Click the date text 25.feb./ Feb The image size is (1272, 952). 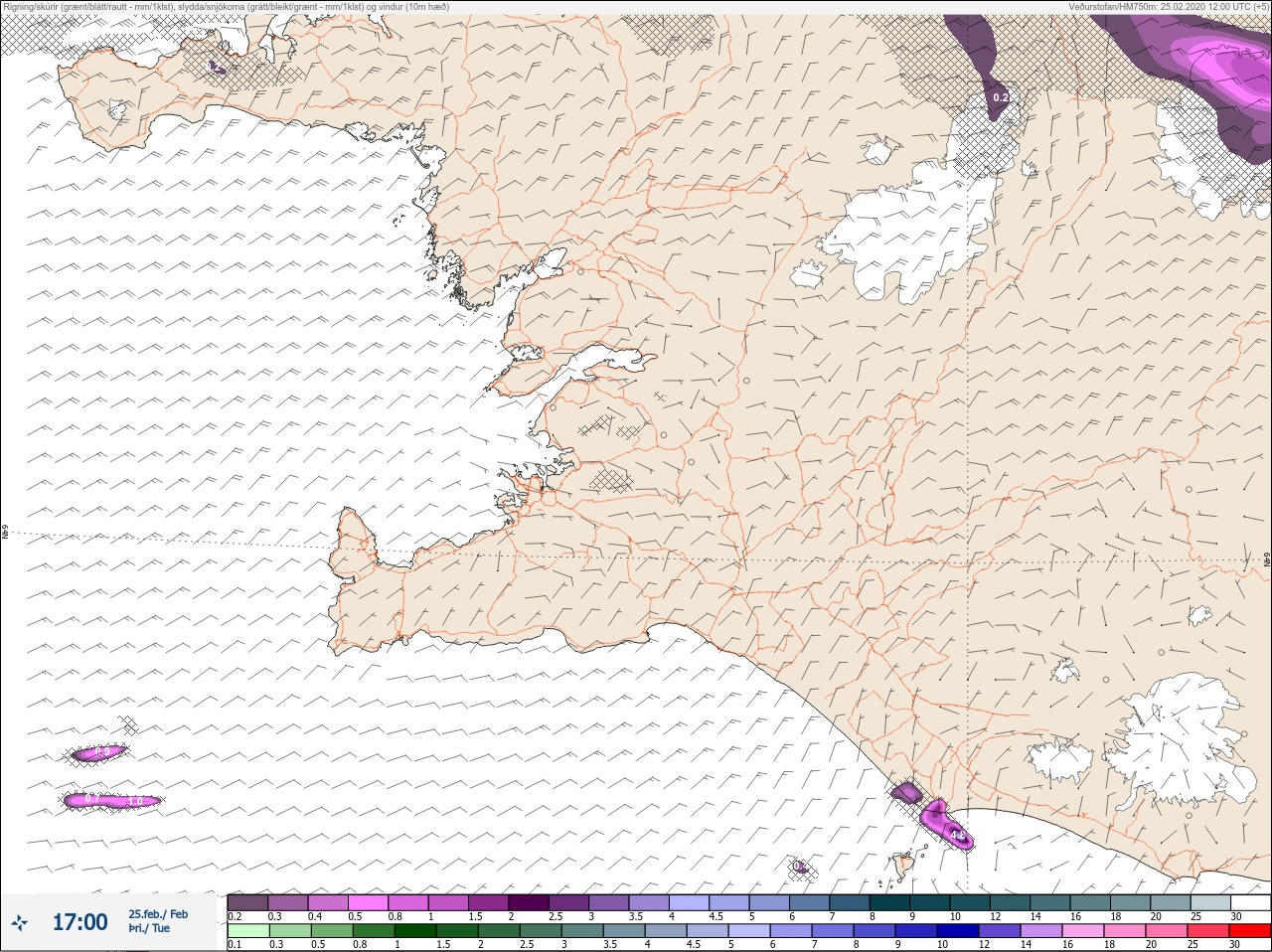click(x=158, y=913)
